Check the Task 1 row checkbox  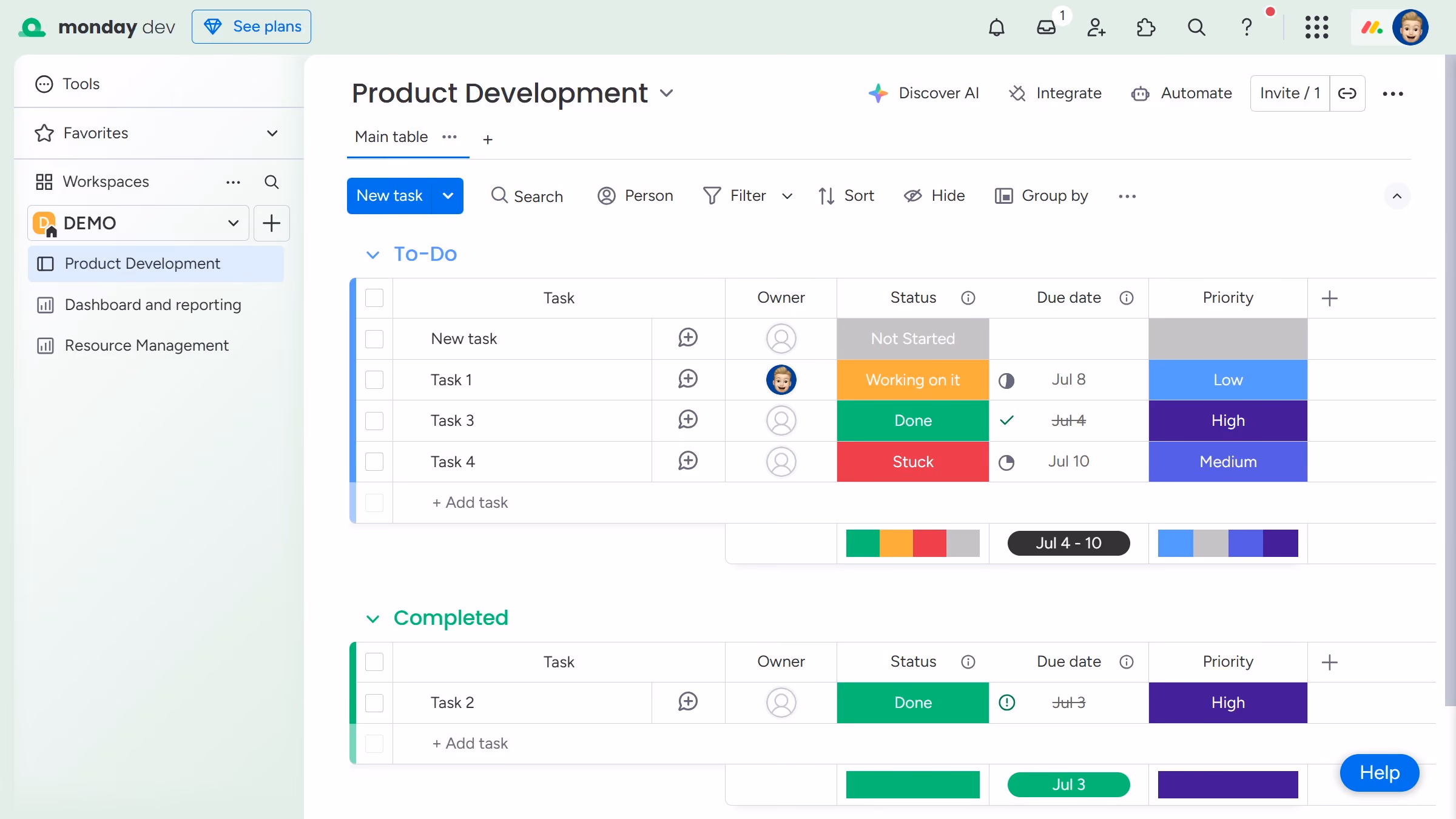pos(374,380)
